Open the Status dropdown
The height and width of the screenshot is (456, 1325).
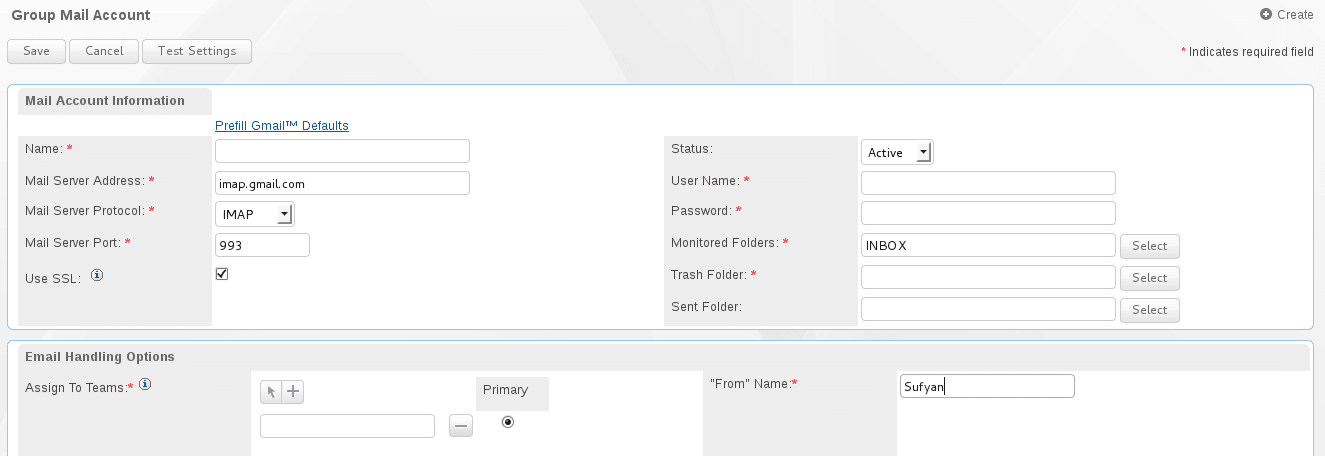[x=897, y=152]
